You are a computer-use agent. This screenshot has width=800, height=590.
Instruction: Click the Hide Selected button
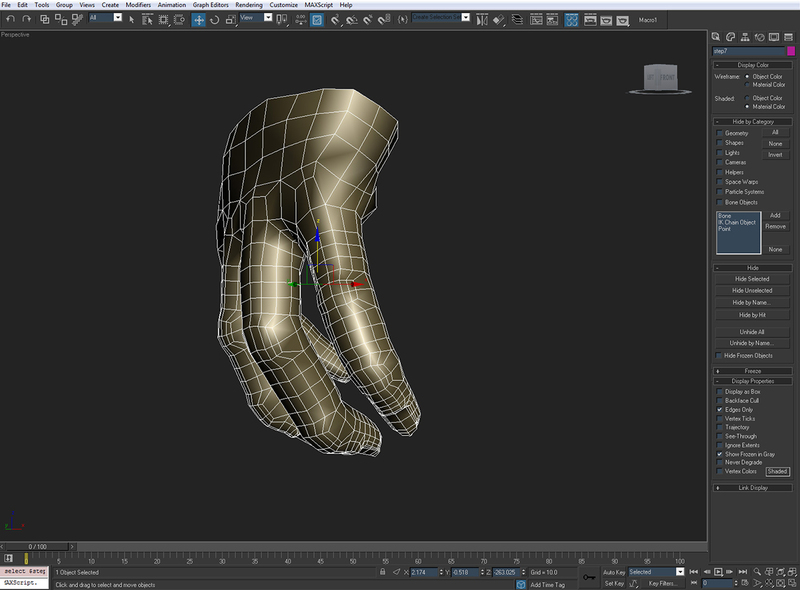752,279
